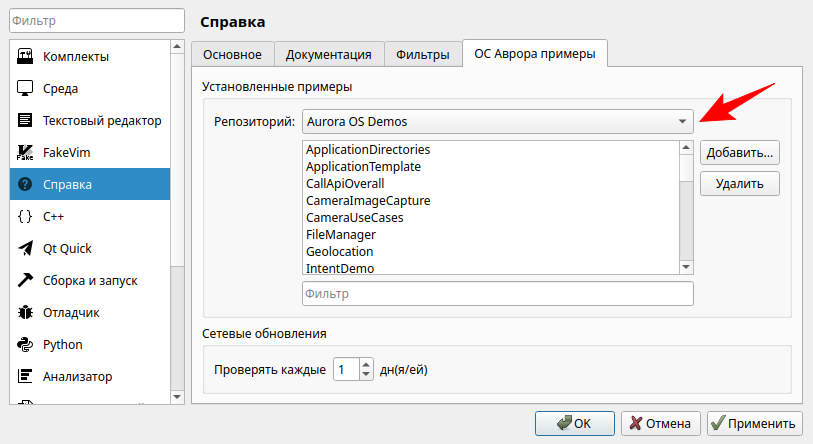Open the Анализатор category
The image size is (813, 444).
76,377
